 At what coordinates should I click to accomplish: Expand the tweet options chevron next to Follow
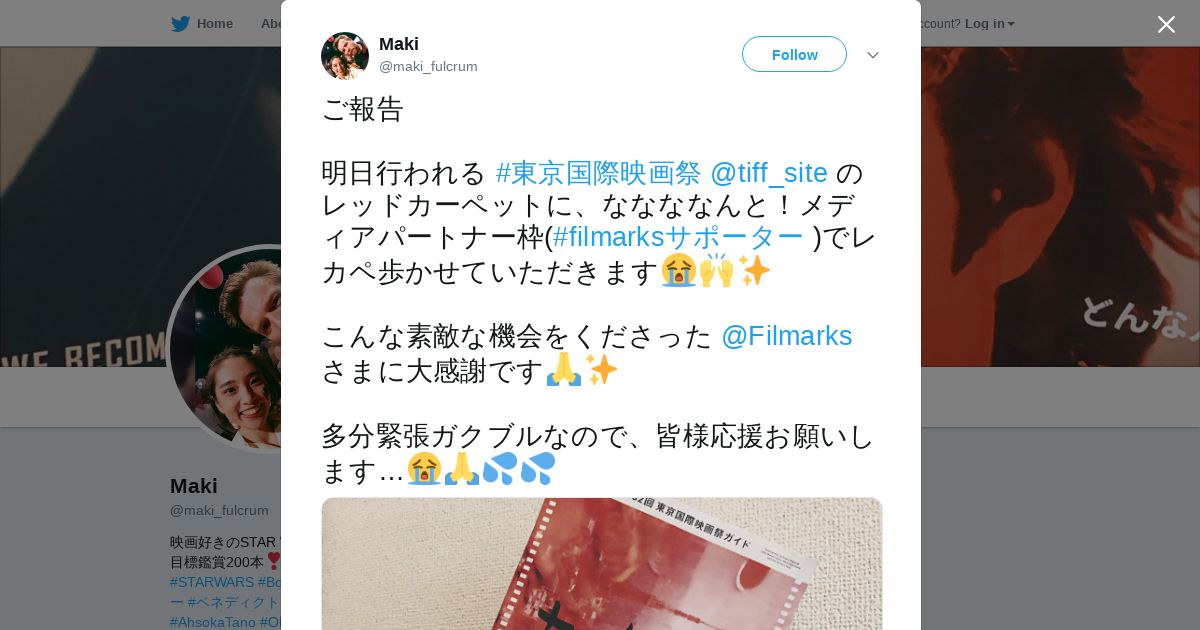[873, 55]
